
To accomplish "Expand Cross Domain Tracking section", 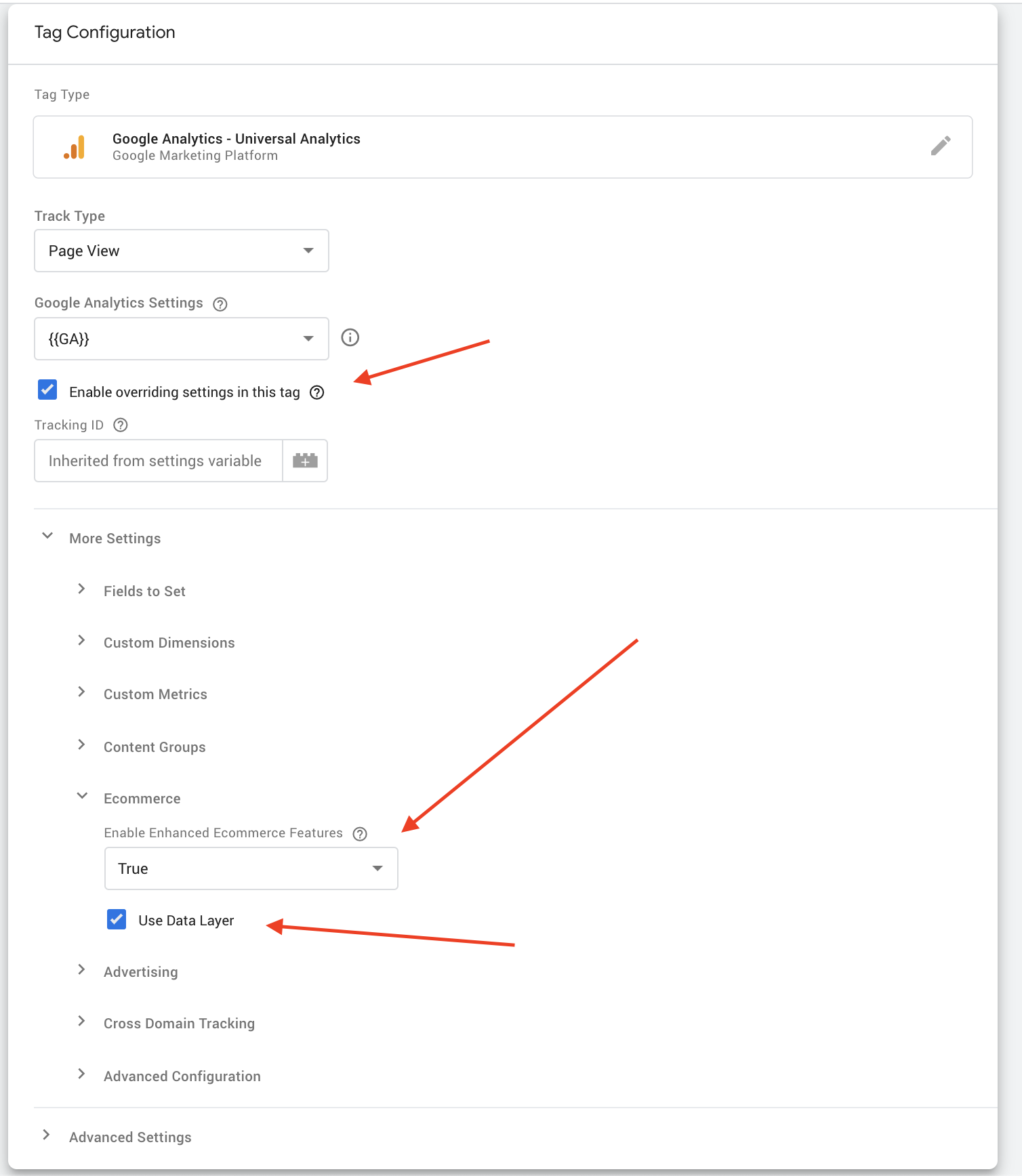I will pos(165,1024).
